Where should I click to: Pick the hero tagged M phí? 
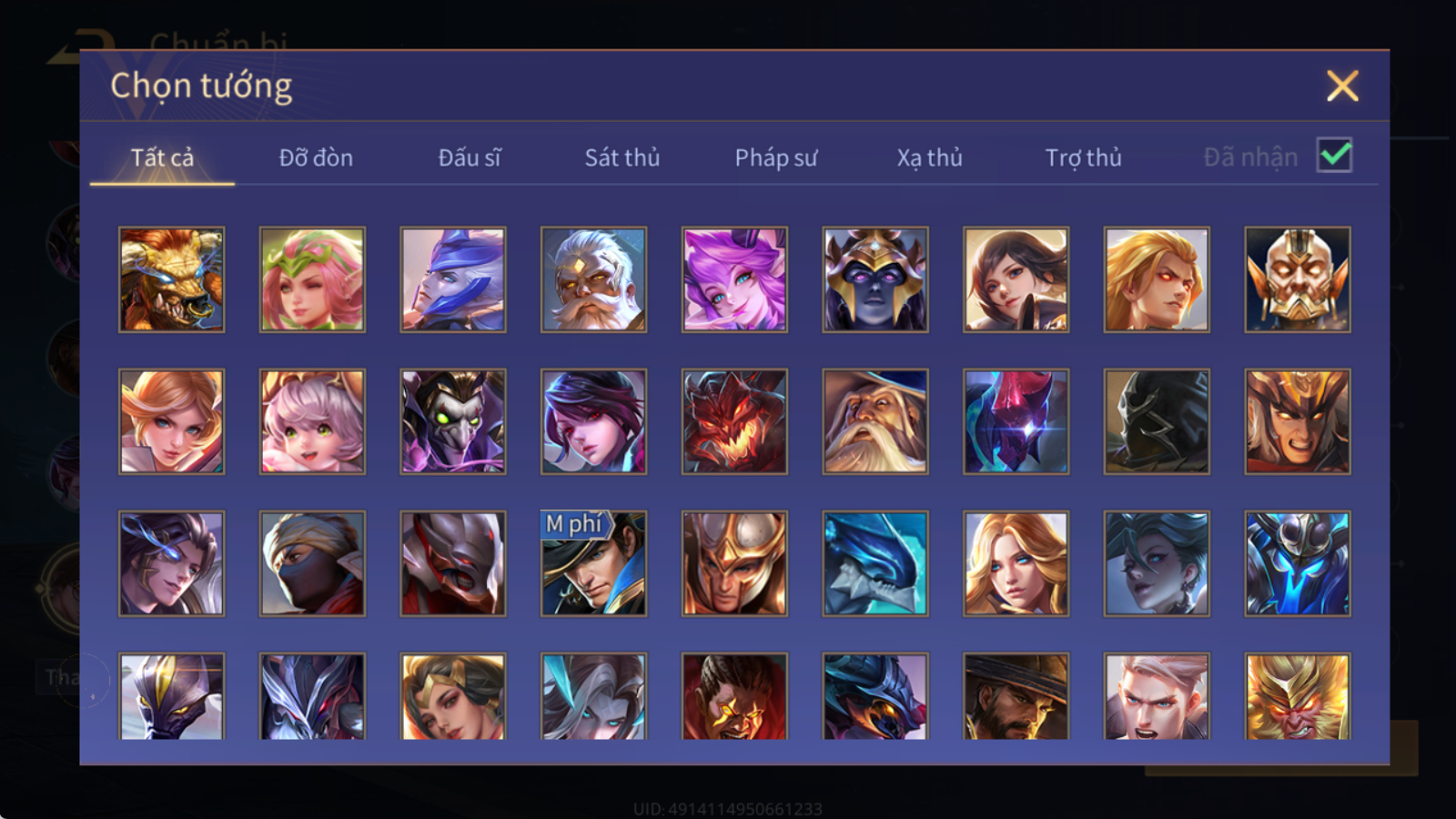tap(593, 563)
